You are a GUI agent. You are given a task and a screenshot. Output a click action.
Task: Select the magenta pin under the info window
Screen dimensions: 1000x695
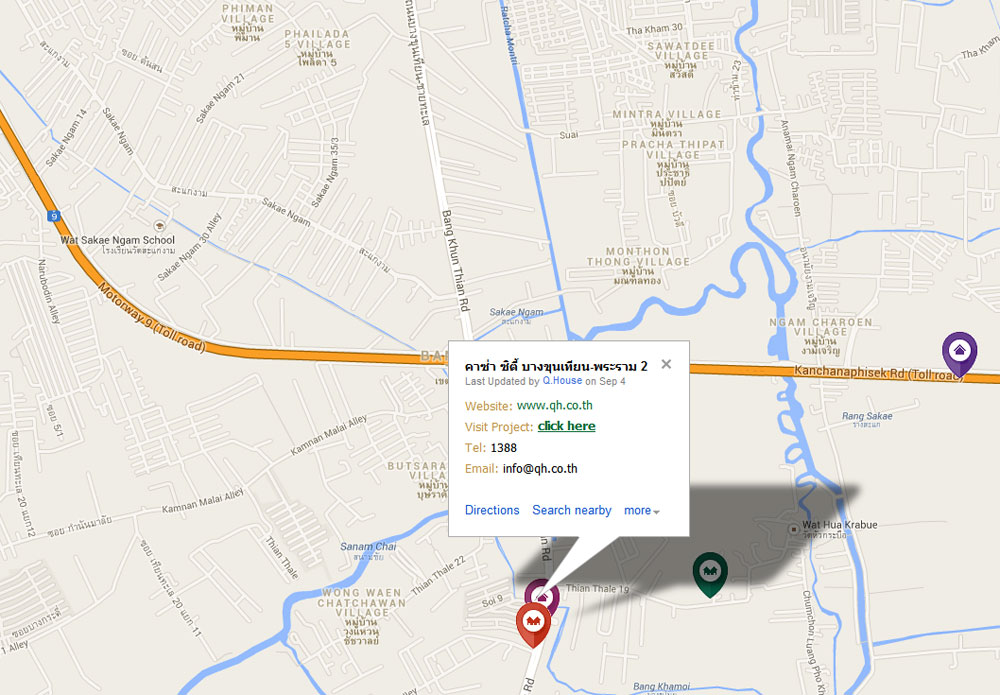click(x=543, y=594)
